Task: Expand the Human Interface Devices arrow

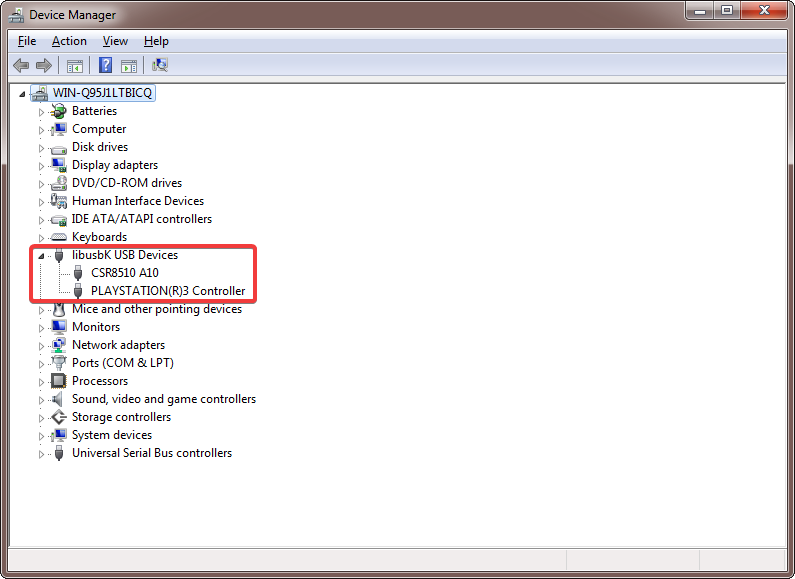Action: (41, 202)
